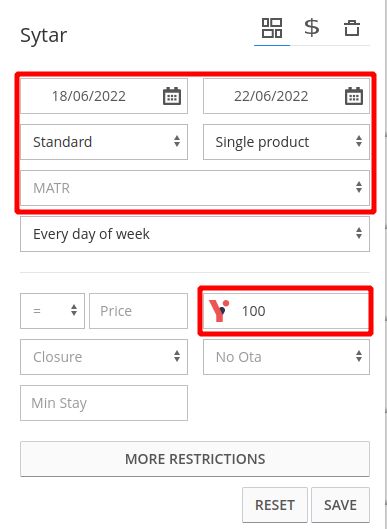This screenshot has height=529, width=387.
Task: Click the start date field 18/06/2022
Action: click(104, 96)
